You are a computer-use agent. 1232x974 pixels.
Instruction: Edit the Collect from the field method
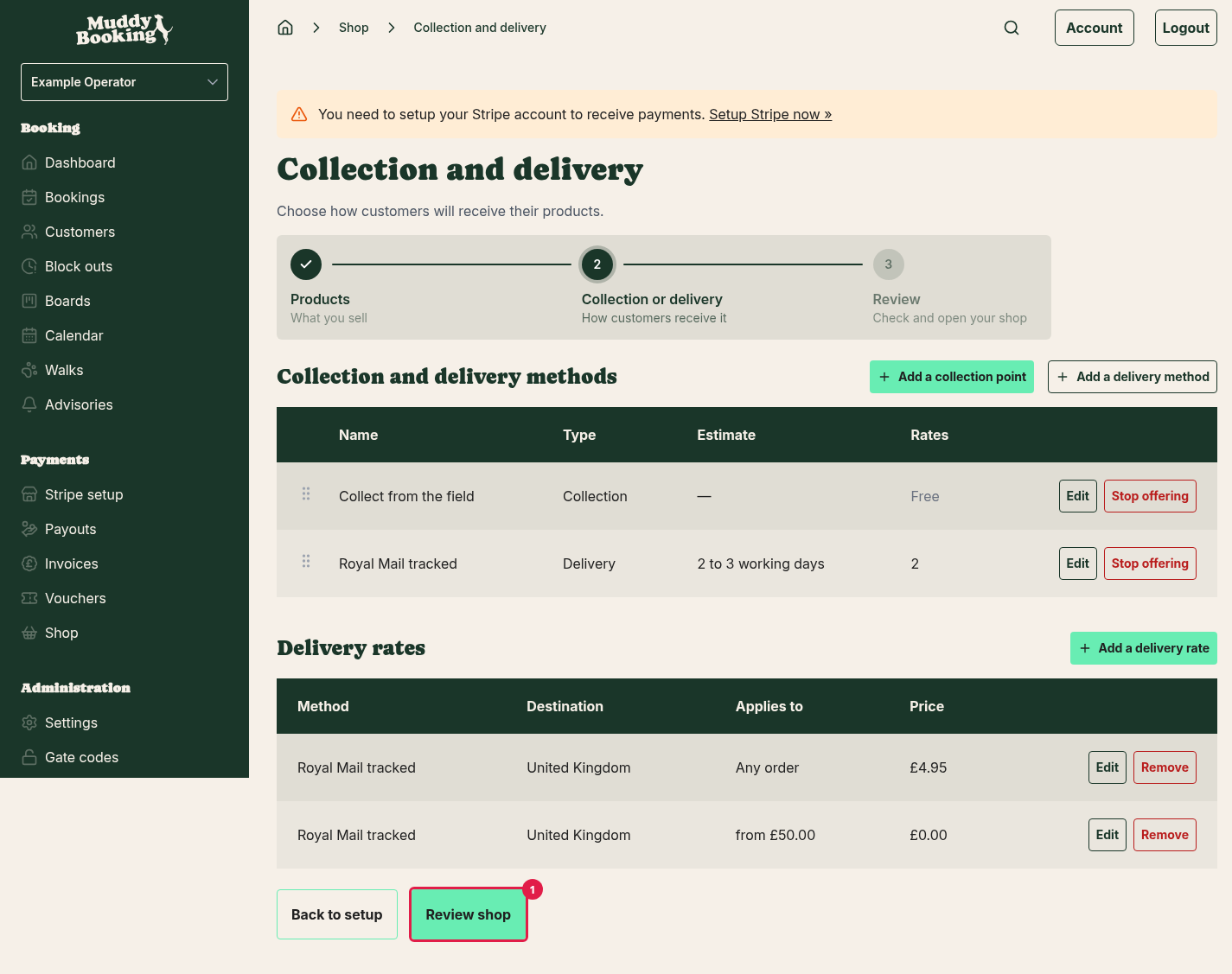[1078, 496]
